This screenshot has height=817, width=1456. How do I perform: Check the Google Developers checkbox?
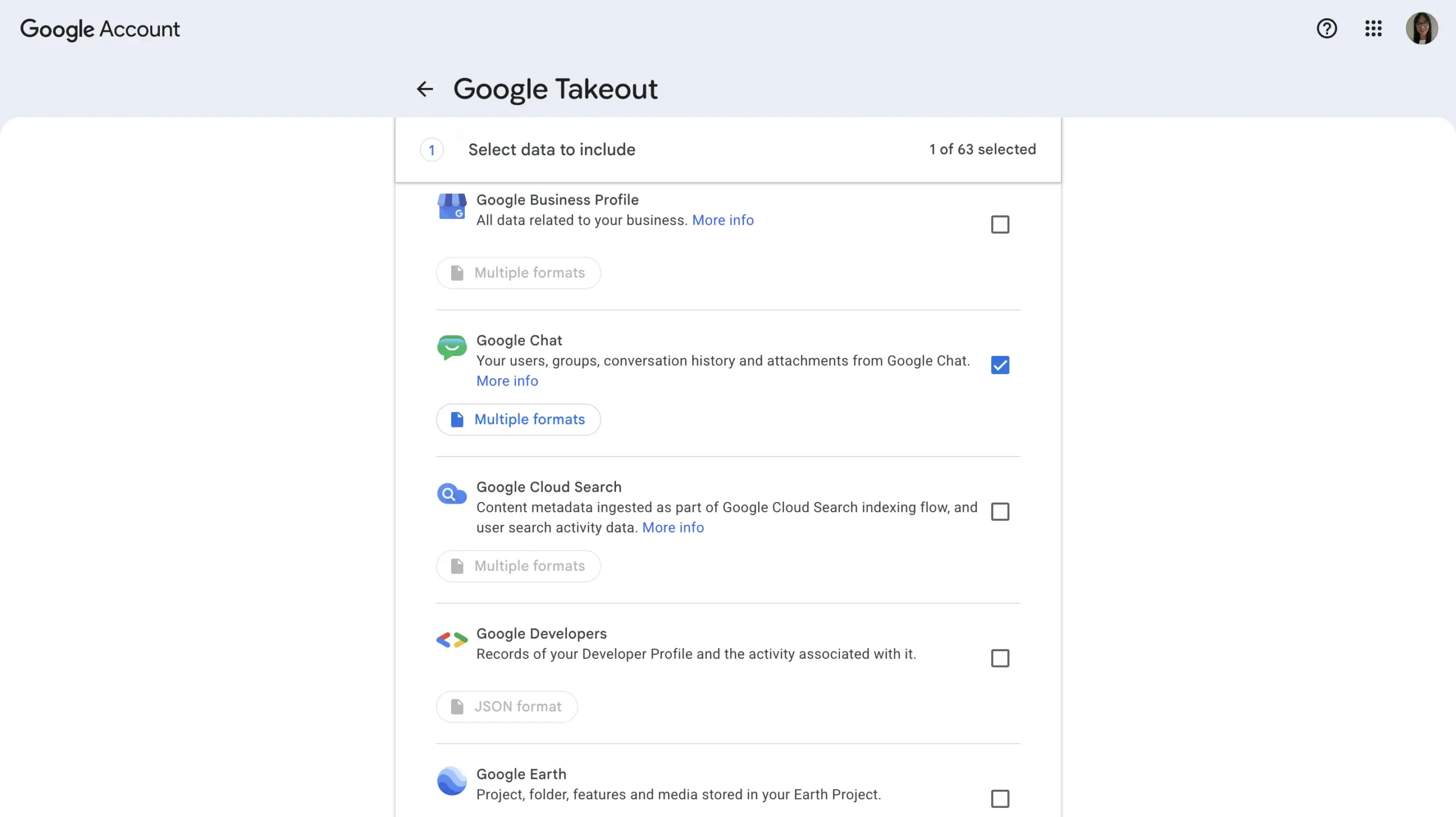pyautogui.click(x=1000, y=658)
